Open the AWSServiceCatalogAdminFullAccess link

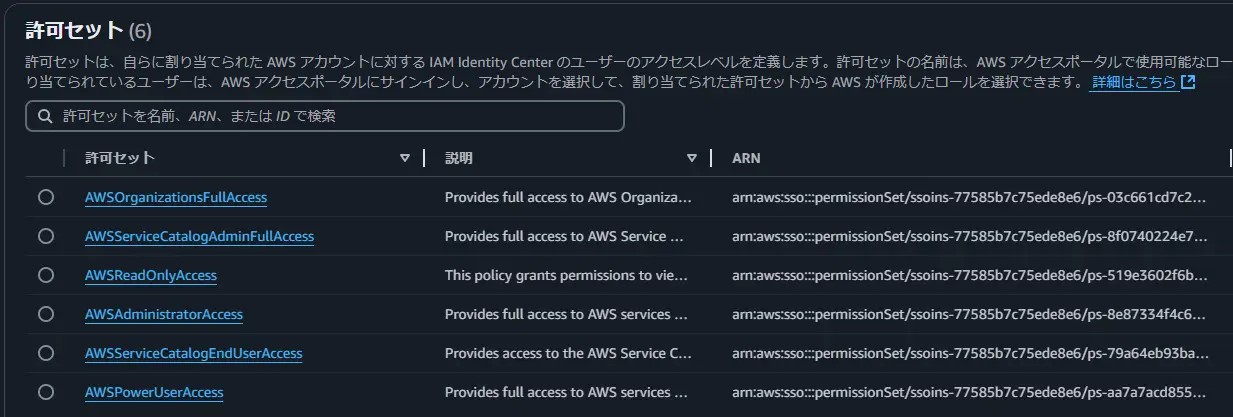199,236
